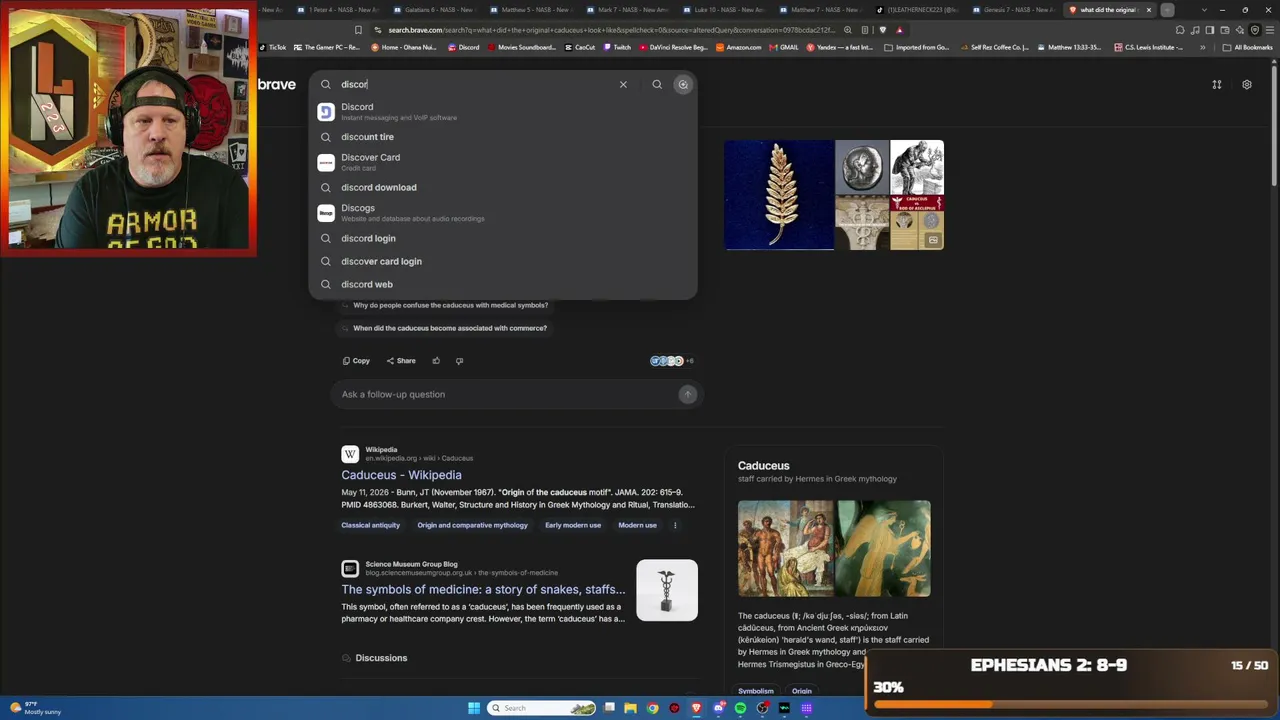Click the Brave Shields icon in address bar

point(883,30)
